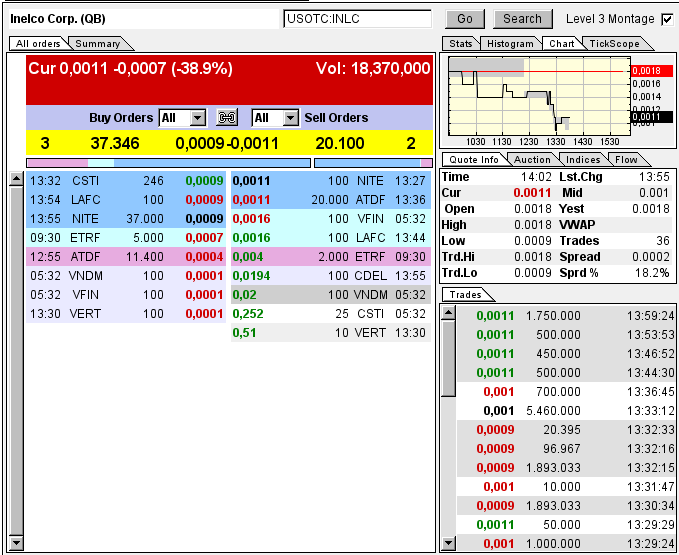The image size is (679, 555).
Task: Open the TickScope tab
Action: (614, 44)
